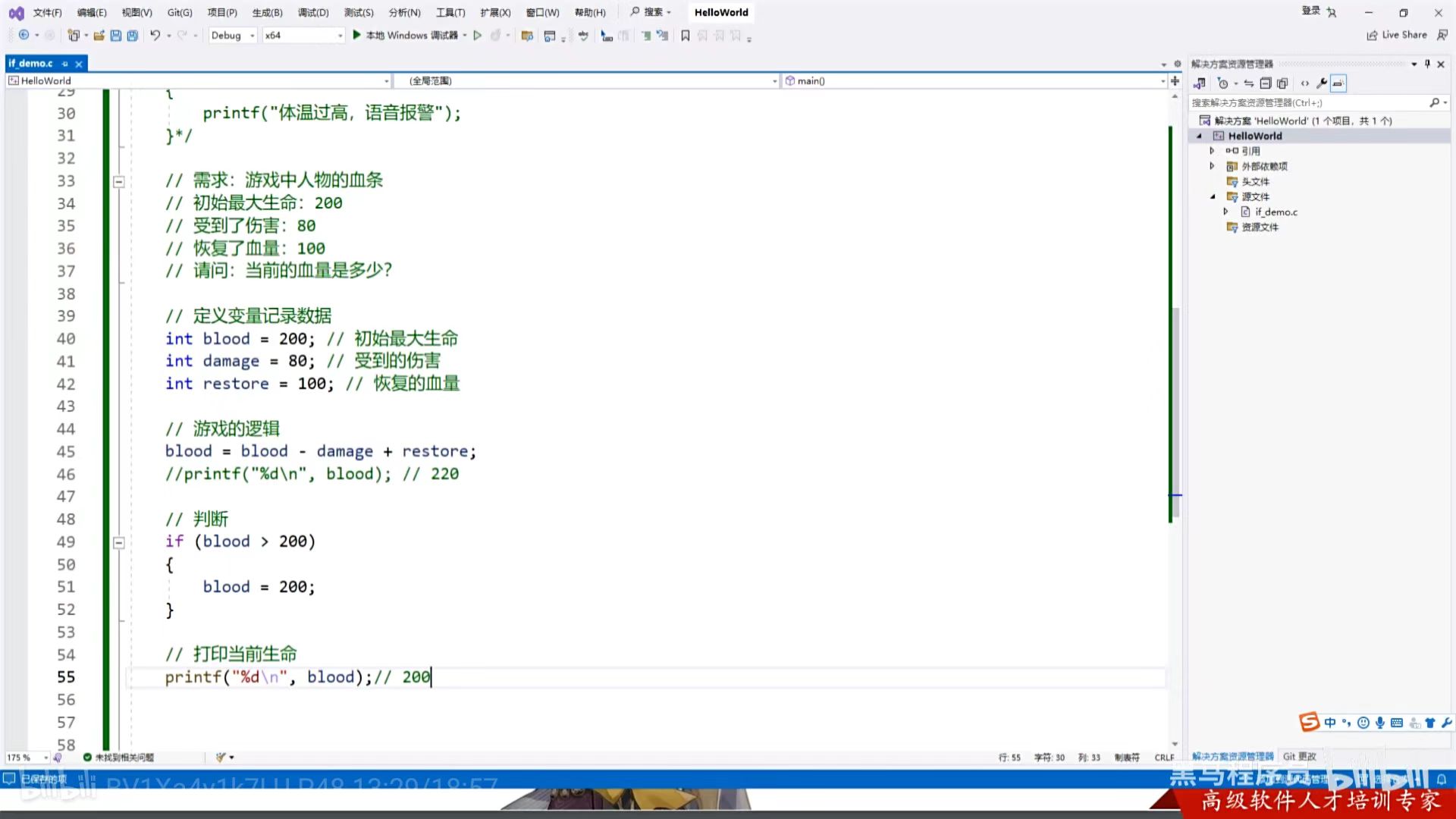Image resolution: width=1456 pixels, height=819 pixels.
Task: Select the if_demo.c editor tab
Action: coord(31,64)
